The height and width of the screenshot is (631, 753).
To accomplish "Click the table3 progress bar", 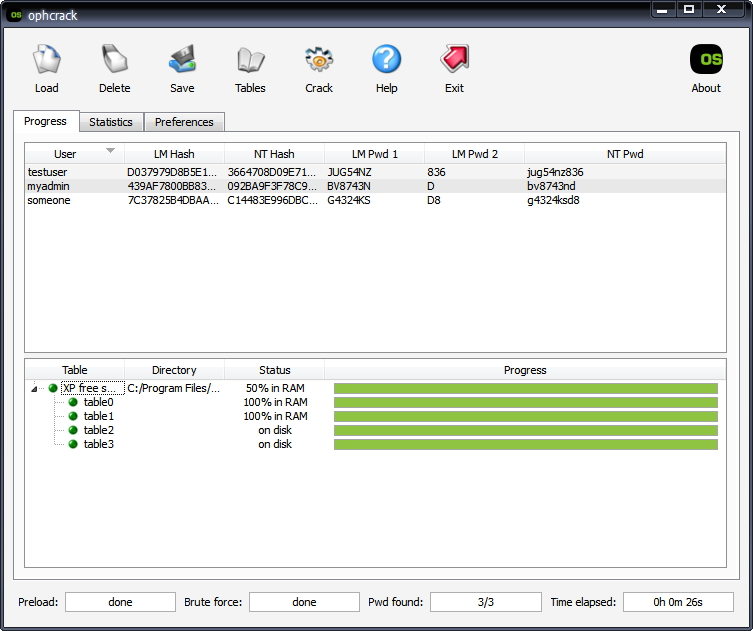I will [x=526, y=444].
